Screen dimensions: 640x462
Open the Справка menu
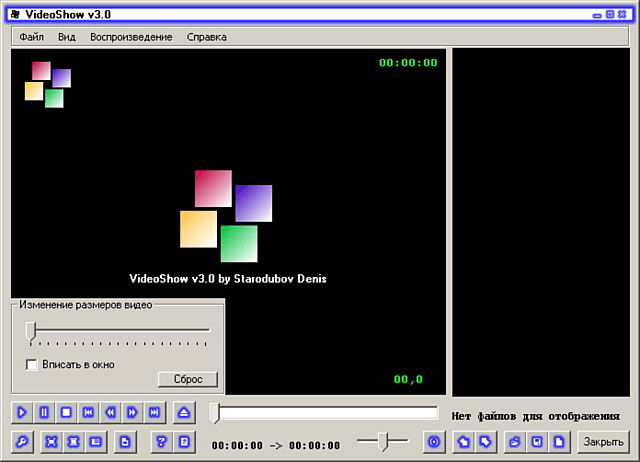(206, 37)
